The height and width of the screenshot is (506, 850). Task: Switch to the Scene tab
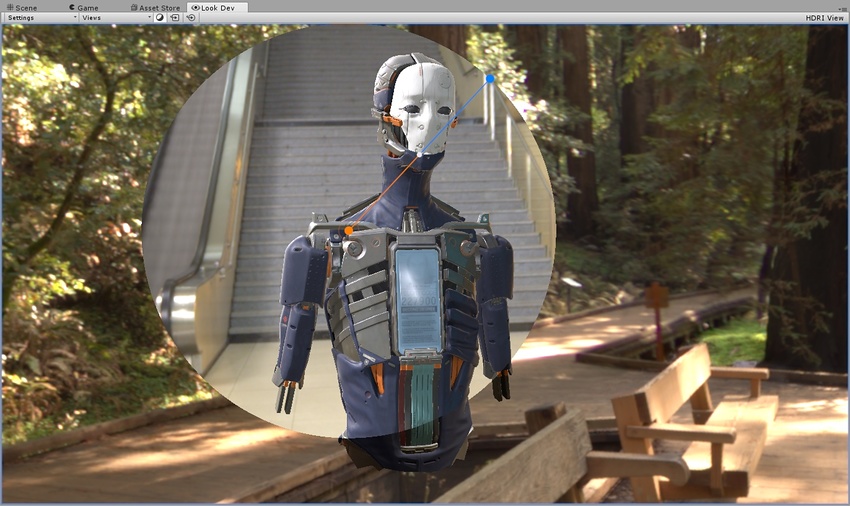(x=22, y=7)
